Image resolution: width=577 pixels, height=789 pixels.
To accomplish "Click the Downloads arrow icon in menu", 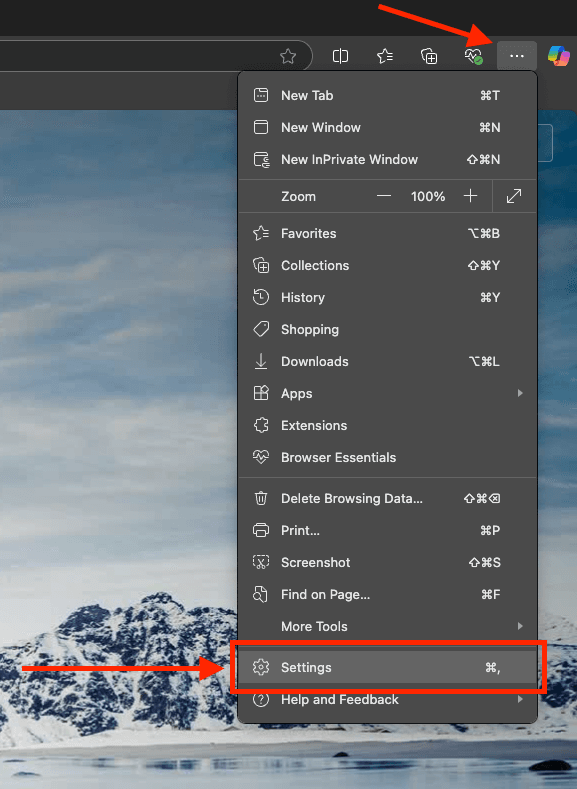I will pyautogui.click(x=261, y=361).
